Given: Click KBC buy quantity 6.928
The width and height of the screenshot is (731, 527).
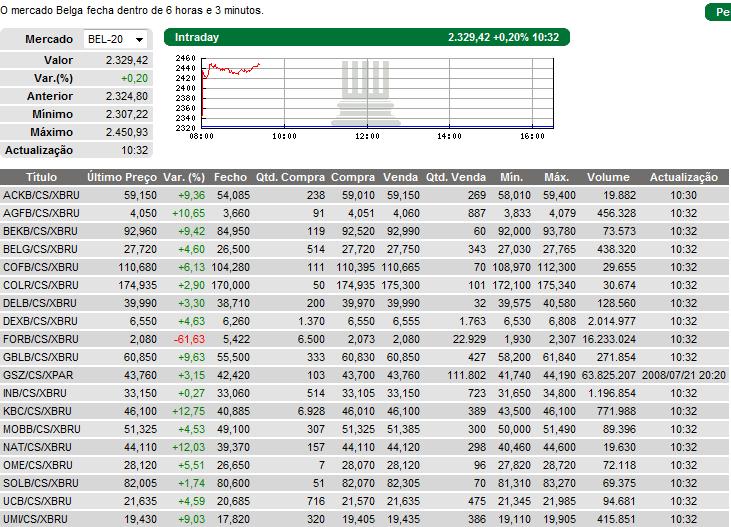Looking at the screenshot, I should [x=311, y=411].
